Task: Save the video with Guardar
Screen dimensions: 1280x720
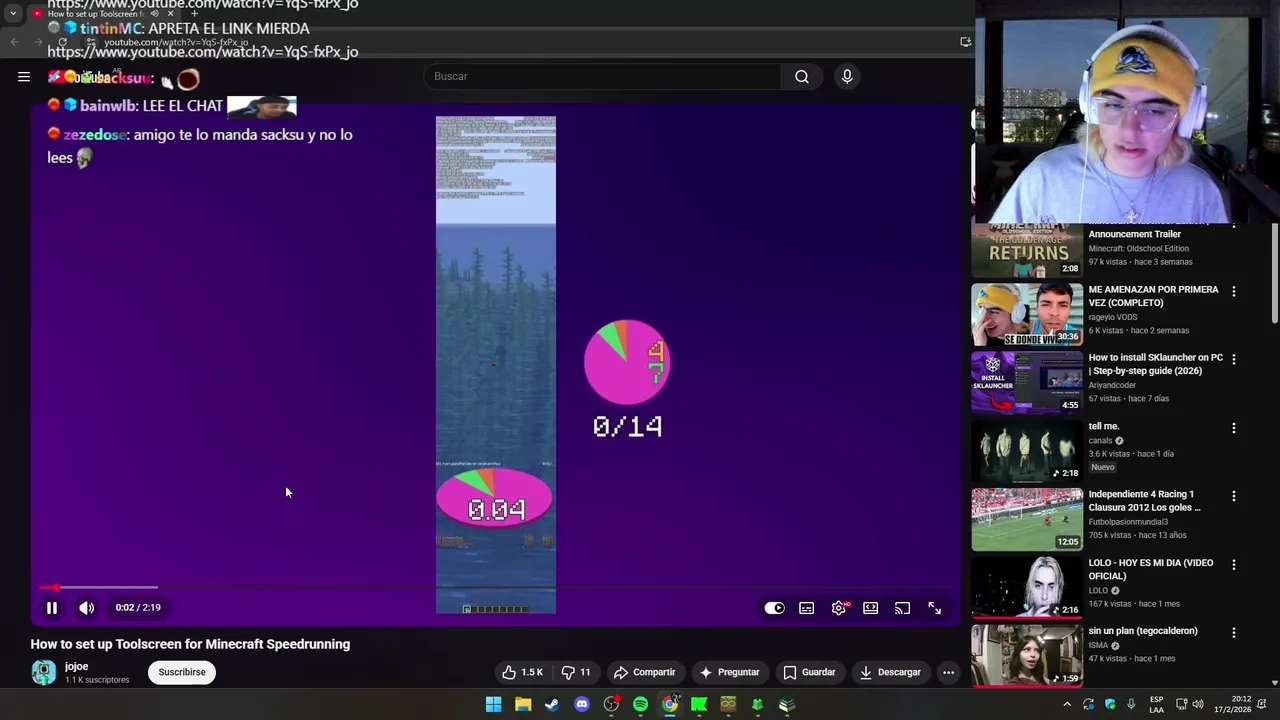Action: click(809, 672)
